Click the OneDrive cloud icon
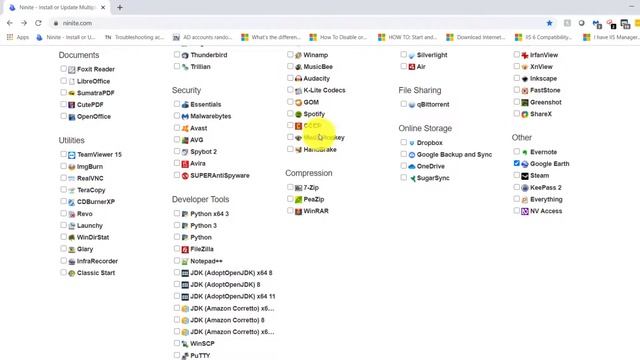 (412, 167)
